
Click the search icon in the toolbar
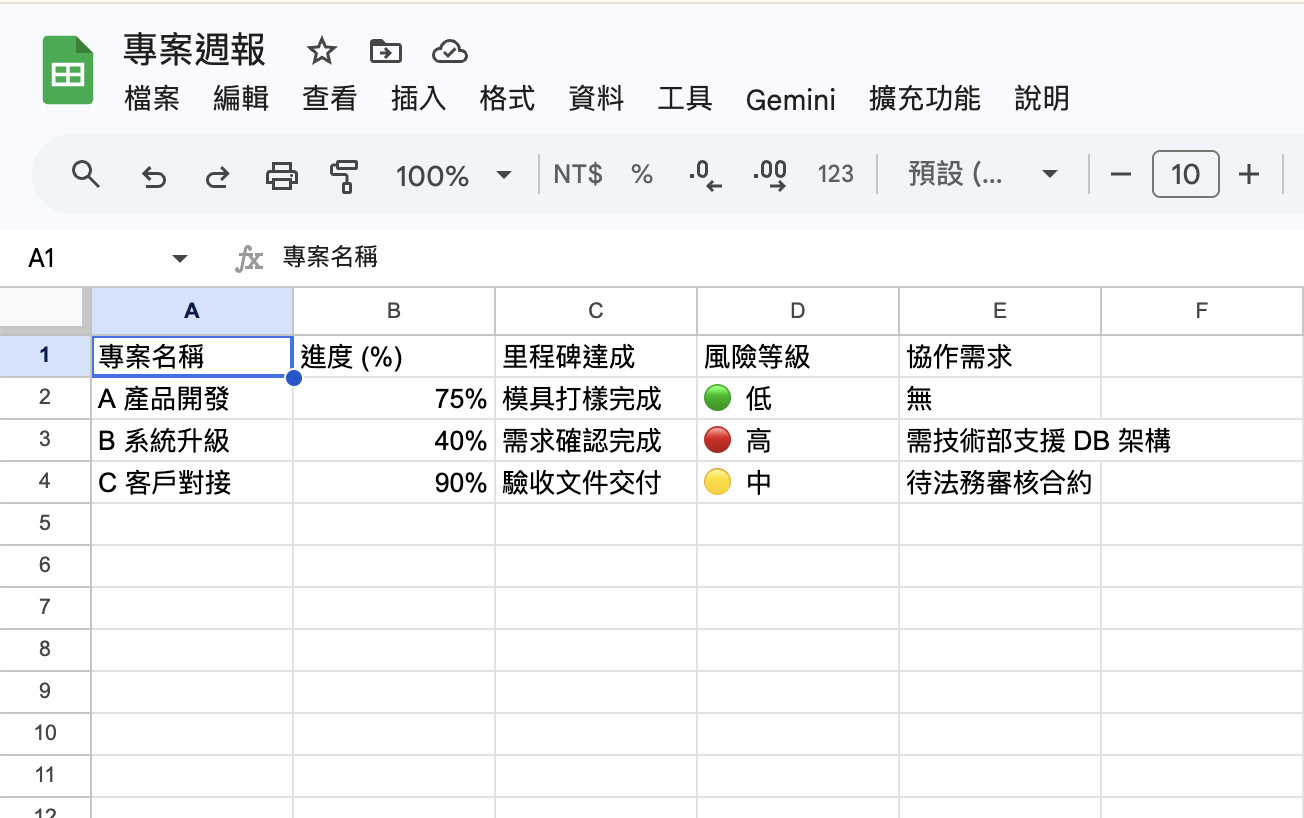(86, 174)
